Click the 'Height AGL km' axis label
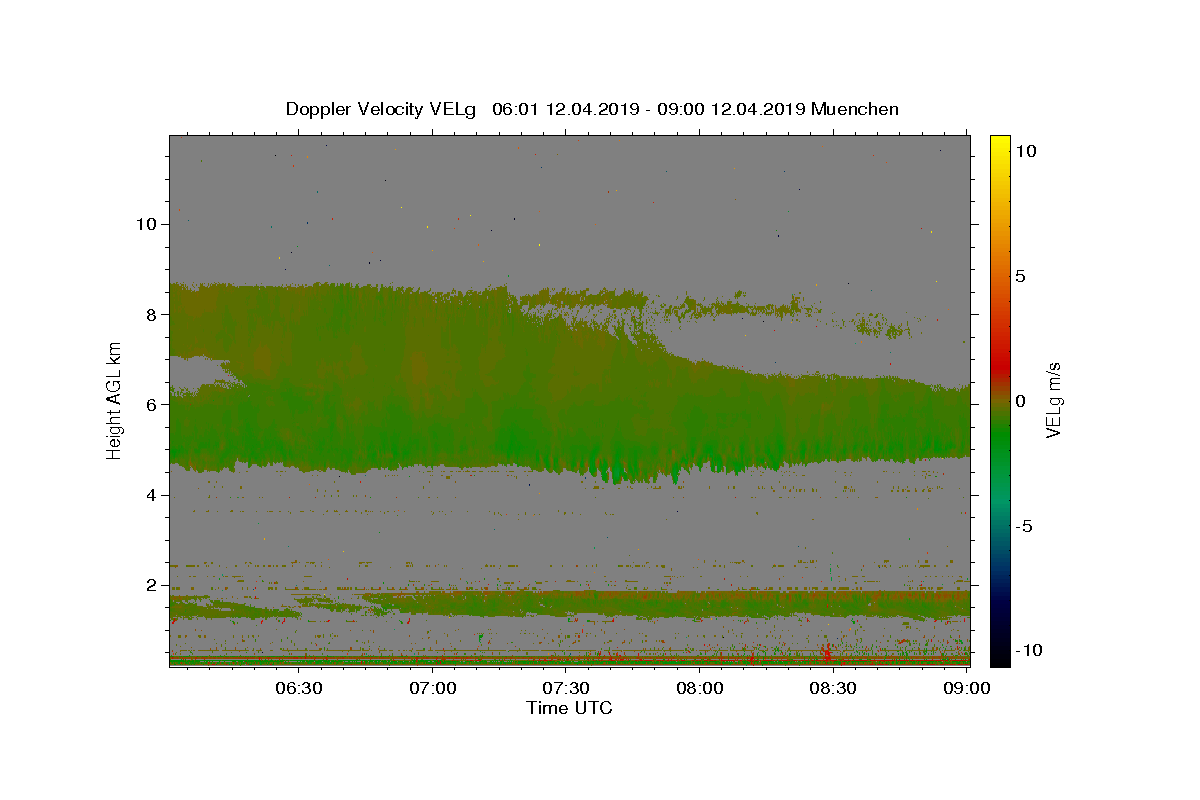 (x=115, y=400)
